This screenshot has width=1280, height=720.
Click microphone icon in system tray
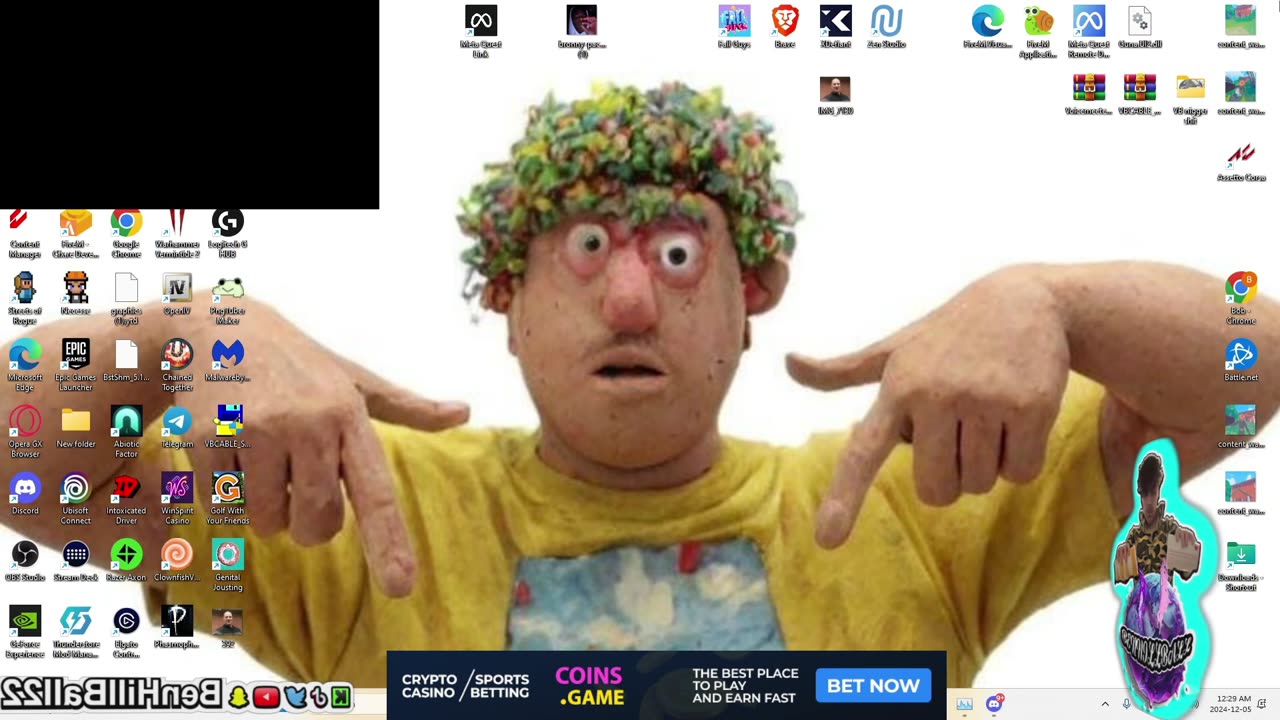(x=1127, y=704)
